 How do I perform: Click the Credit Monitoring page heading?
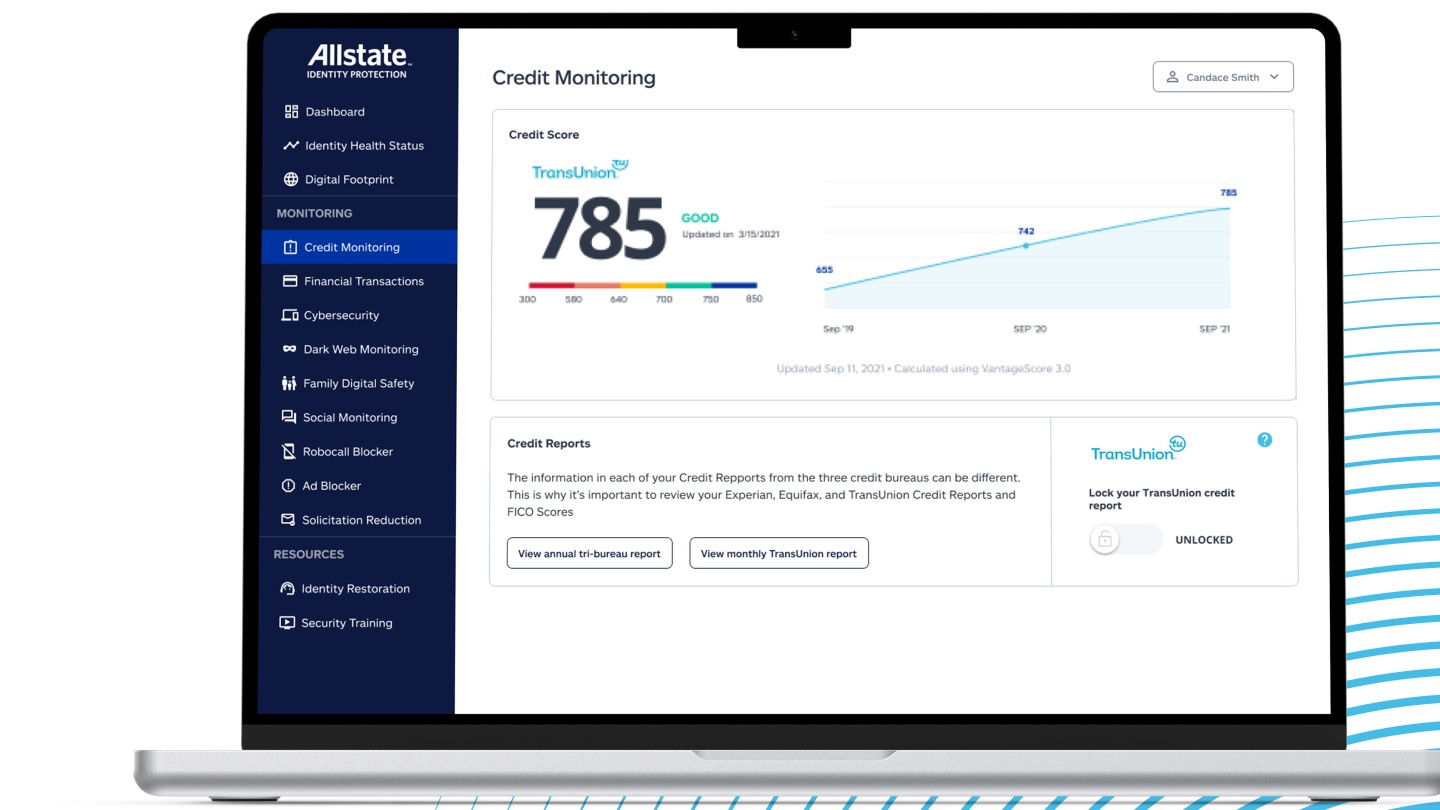(x=574, y=78)
